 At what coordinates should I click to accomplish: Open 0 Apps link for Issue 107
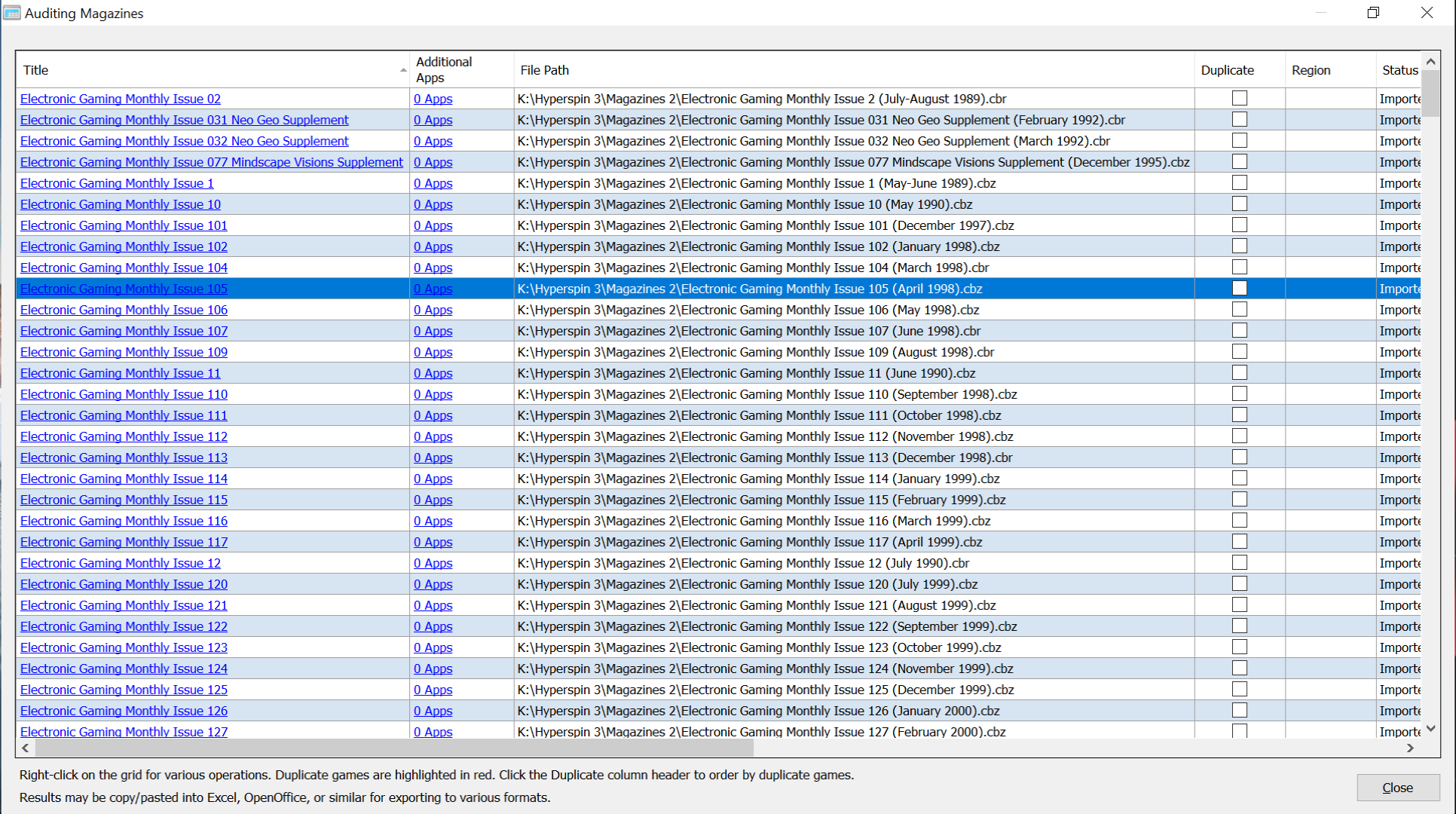[x=433, y=331]
